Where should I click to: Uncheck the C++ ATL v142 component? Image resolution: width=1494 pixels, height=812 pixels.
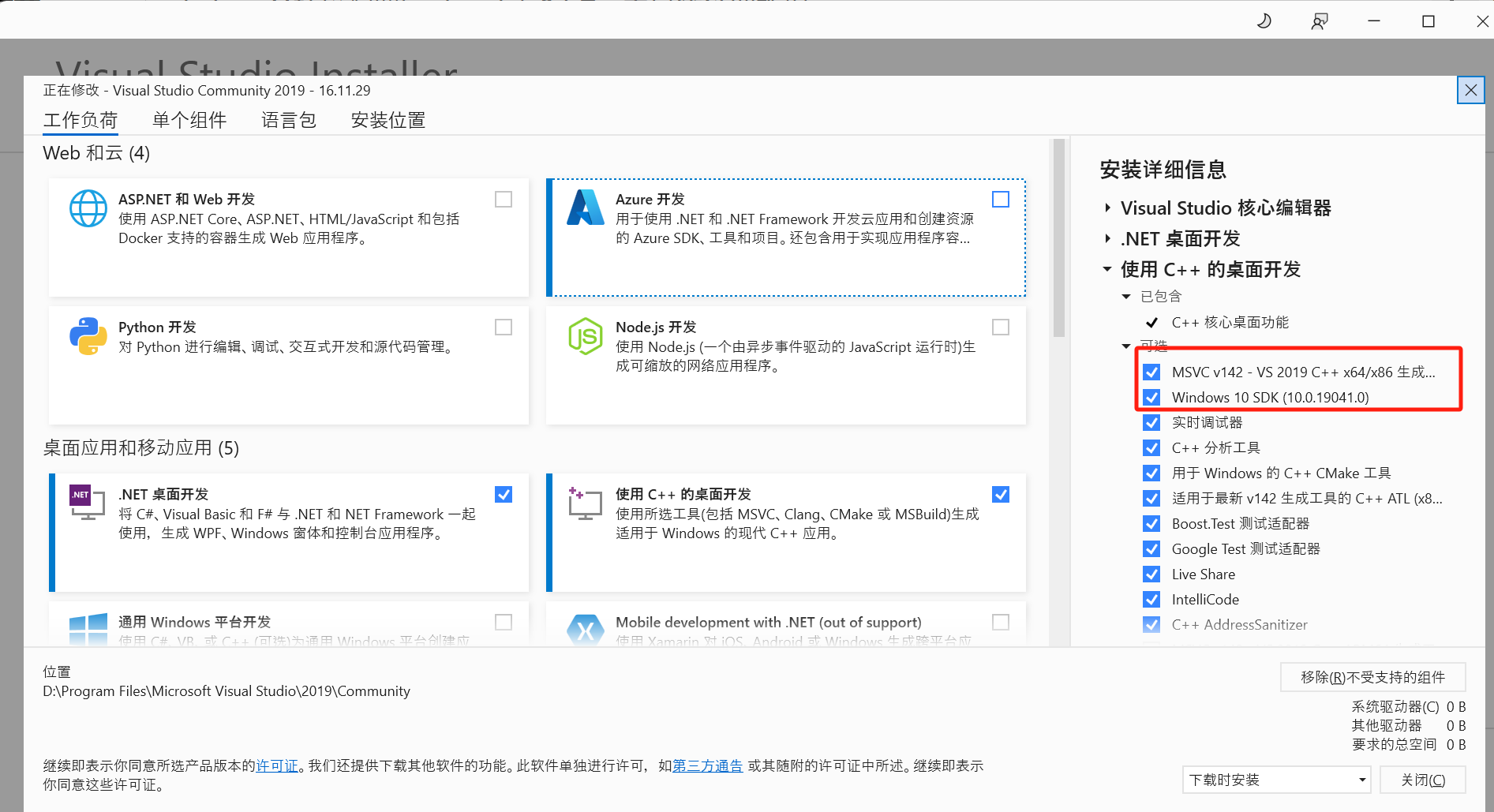click(1151, 498)
